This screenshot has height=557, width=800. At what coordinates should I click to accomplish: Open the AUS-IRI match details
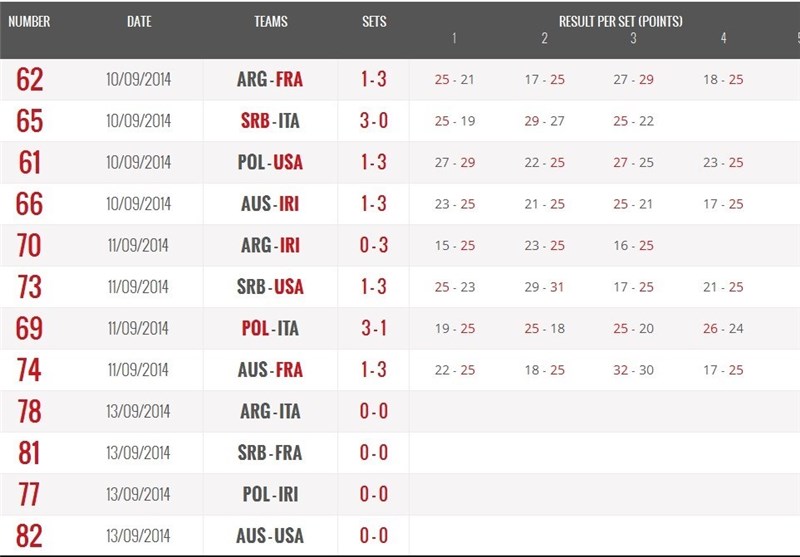click(271, 204)
